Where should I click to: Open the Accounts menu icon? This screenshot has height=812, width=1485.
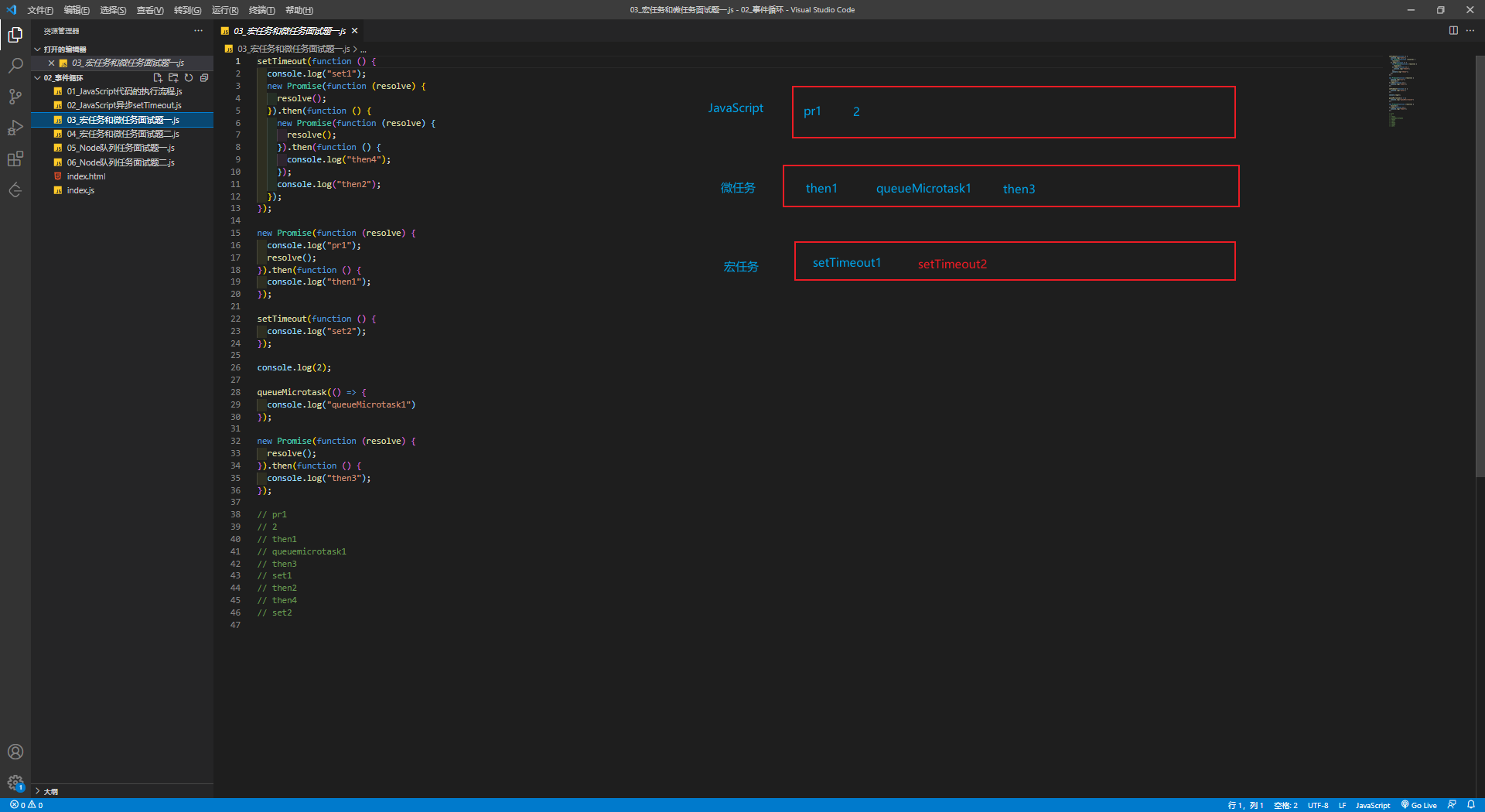click(x=15, y=752)
